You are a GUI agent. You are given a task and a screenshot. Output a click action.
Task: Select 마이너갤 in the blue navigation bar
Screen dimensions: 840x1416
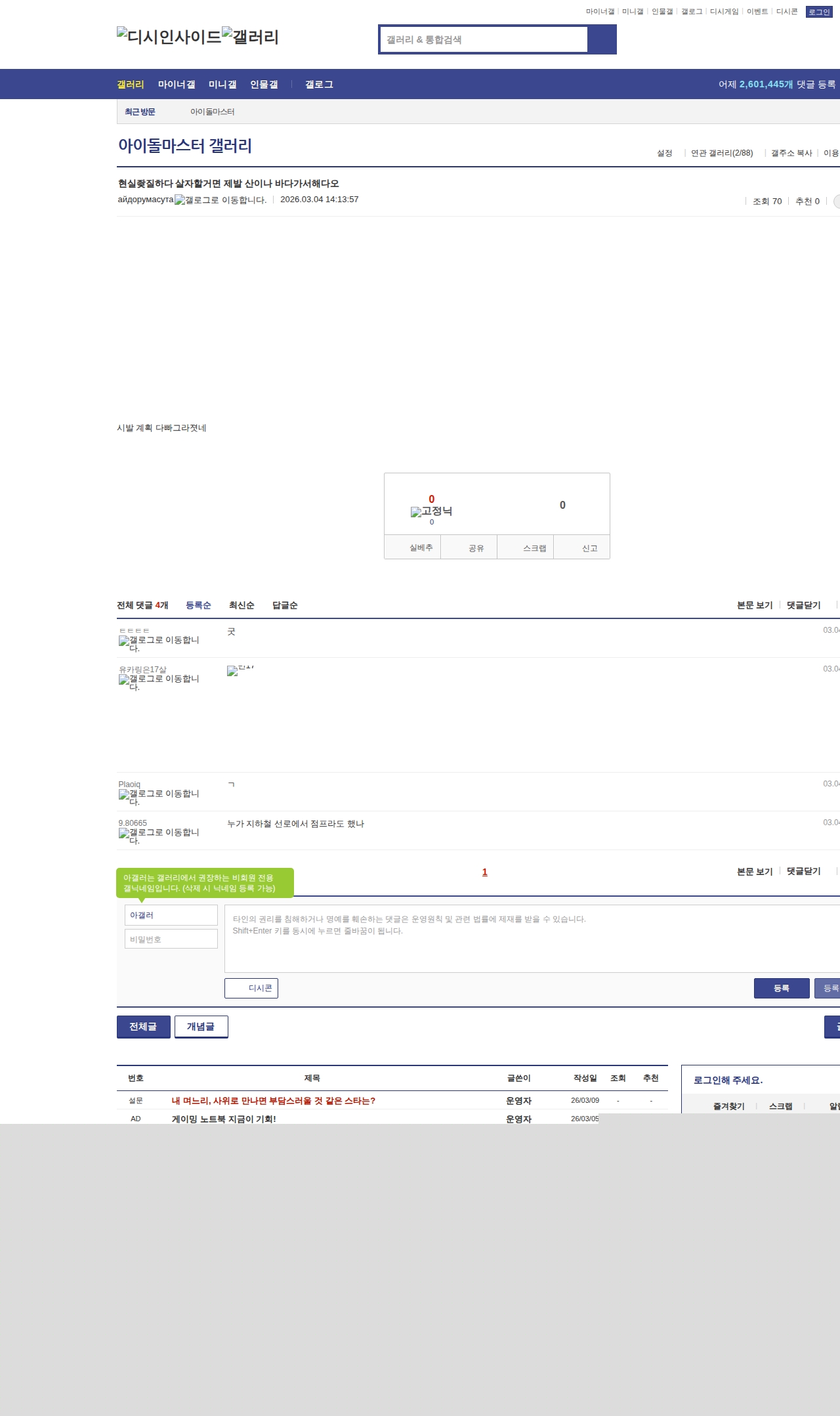click(x=177, y=85)
